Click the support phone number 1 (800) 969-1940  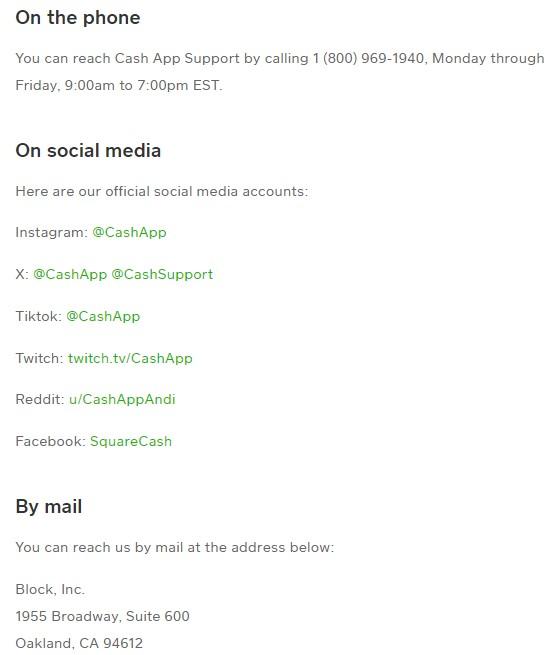pos(368,58)
